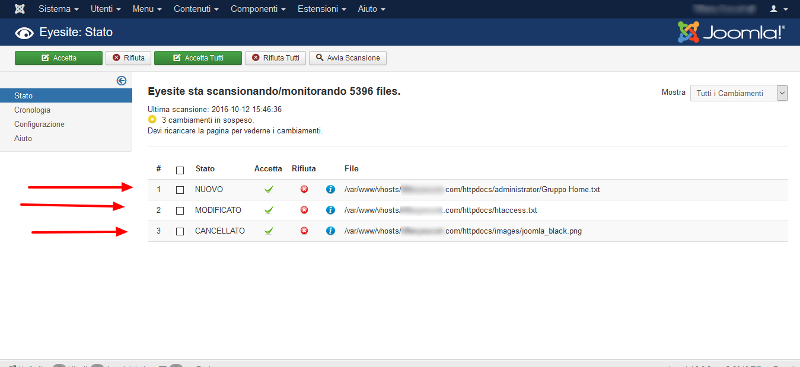Viewport: 800px width, 367px height.
Task: Click the Joomla! brand logo on the right
Action: (731, 32)
